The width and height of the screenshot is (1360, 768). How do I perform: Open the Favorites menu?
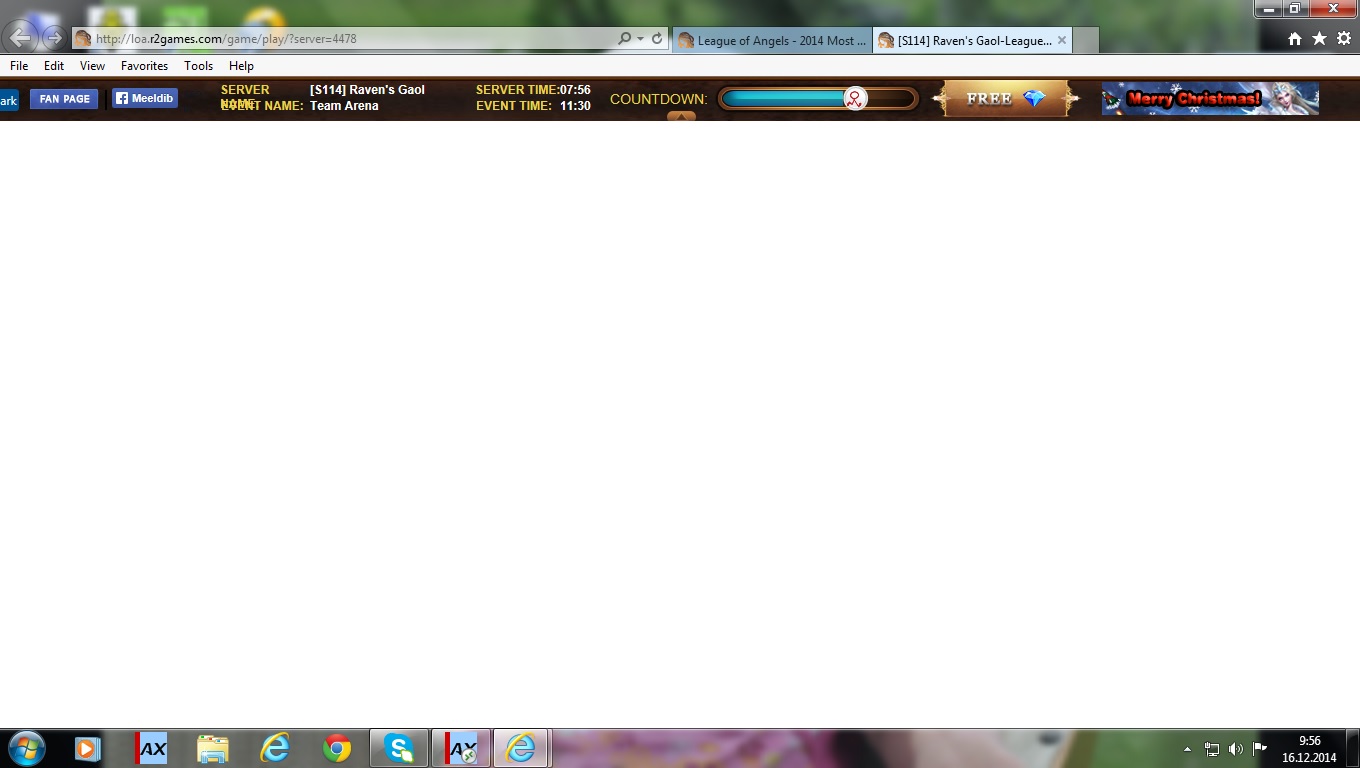click(x=144, y=66)
